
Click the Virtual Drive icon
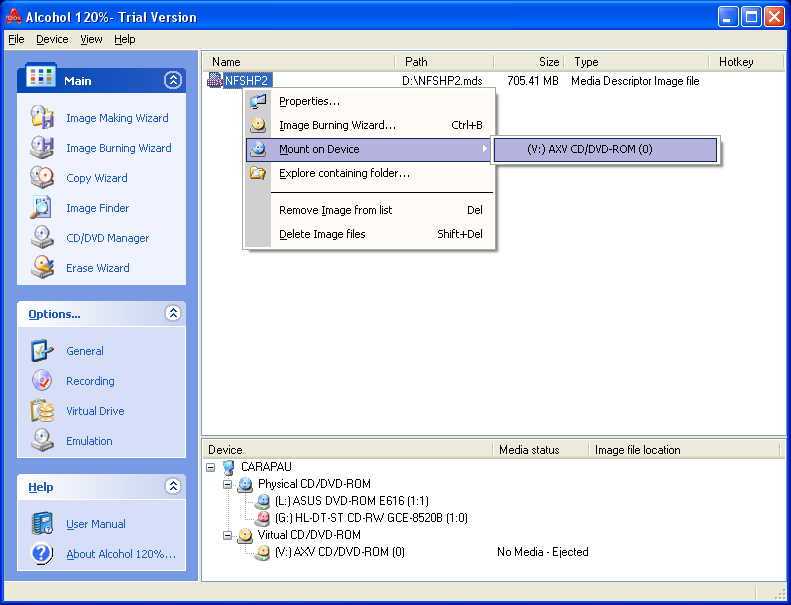pos(42,411)
